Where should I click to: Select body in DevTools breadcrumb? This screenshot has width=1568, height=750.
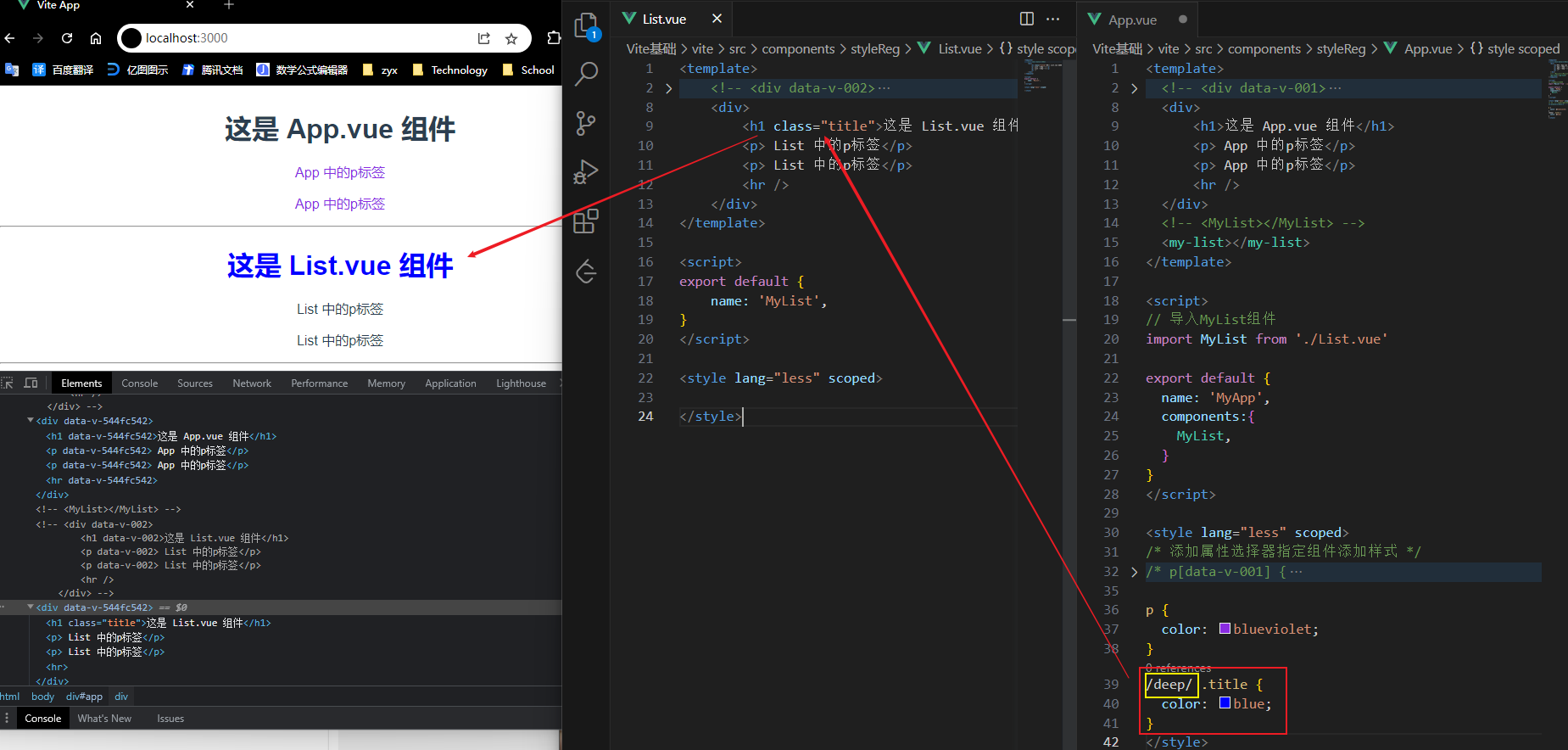click(x=42, y=697)
